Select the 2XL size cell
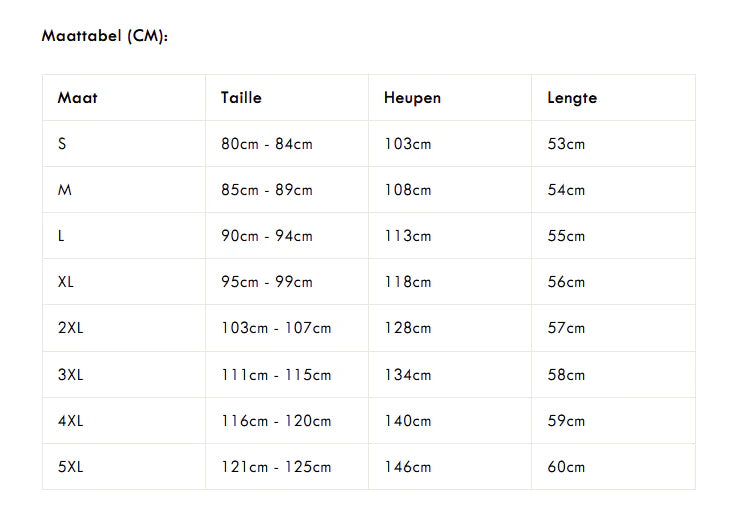This screenshot has height=513, width=743. point(70,328)
